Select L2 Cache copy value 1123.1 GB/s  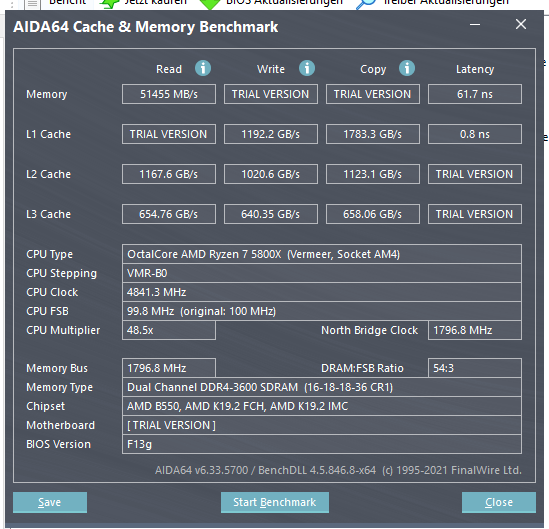click(373, 174)
